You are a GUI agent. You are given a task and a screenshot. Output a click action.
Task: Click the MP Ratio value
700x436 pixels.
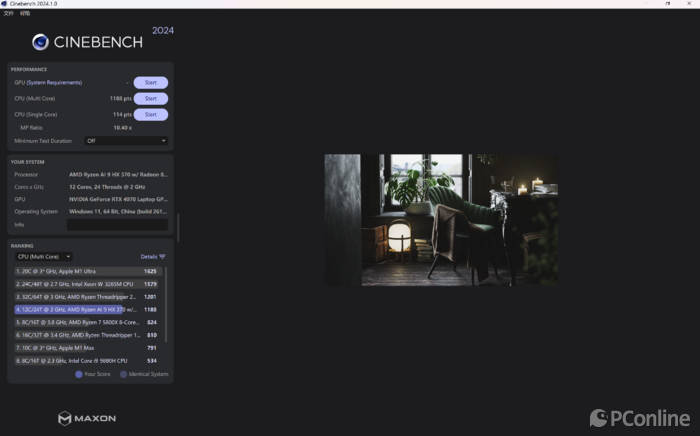click(x=122, y=128)
